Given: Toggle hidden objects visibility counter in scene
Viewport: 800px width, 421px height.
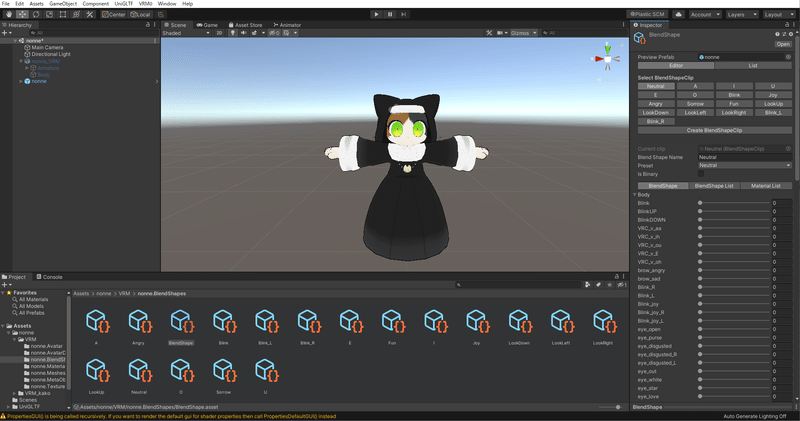Looking at the screenshot, I should tap(274, 33).
